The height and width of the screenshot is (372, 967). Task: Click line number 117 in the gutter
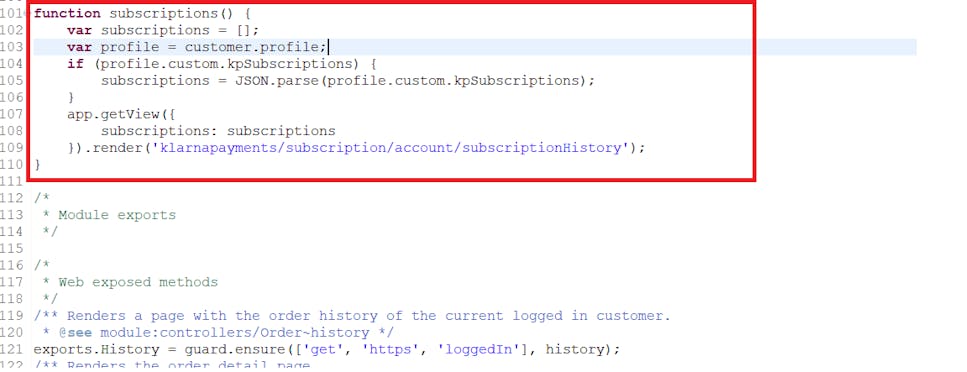(x=12, y=282)
